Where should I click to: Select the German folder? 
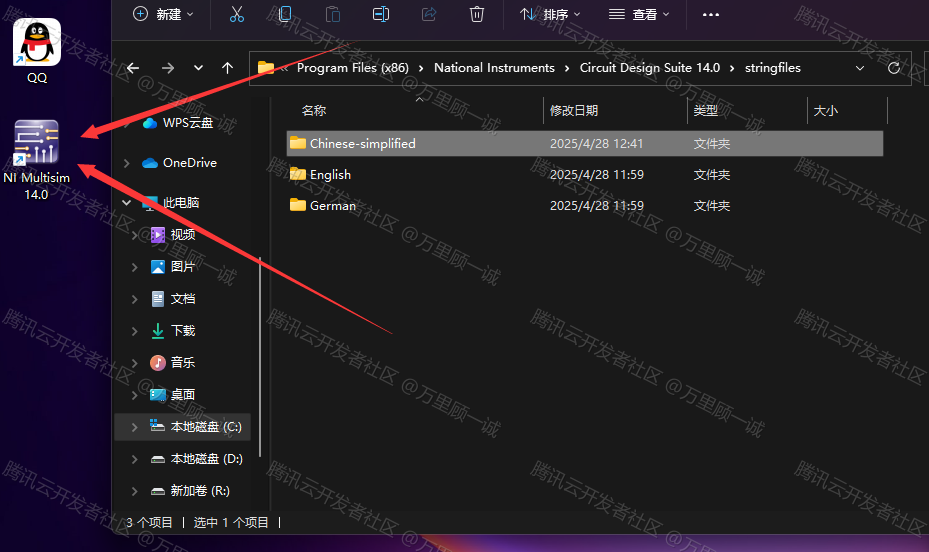pyautogui.click(x=332, y=206)
